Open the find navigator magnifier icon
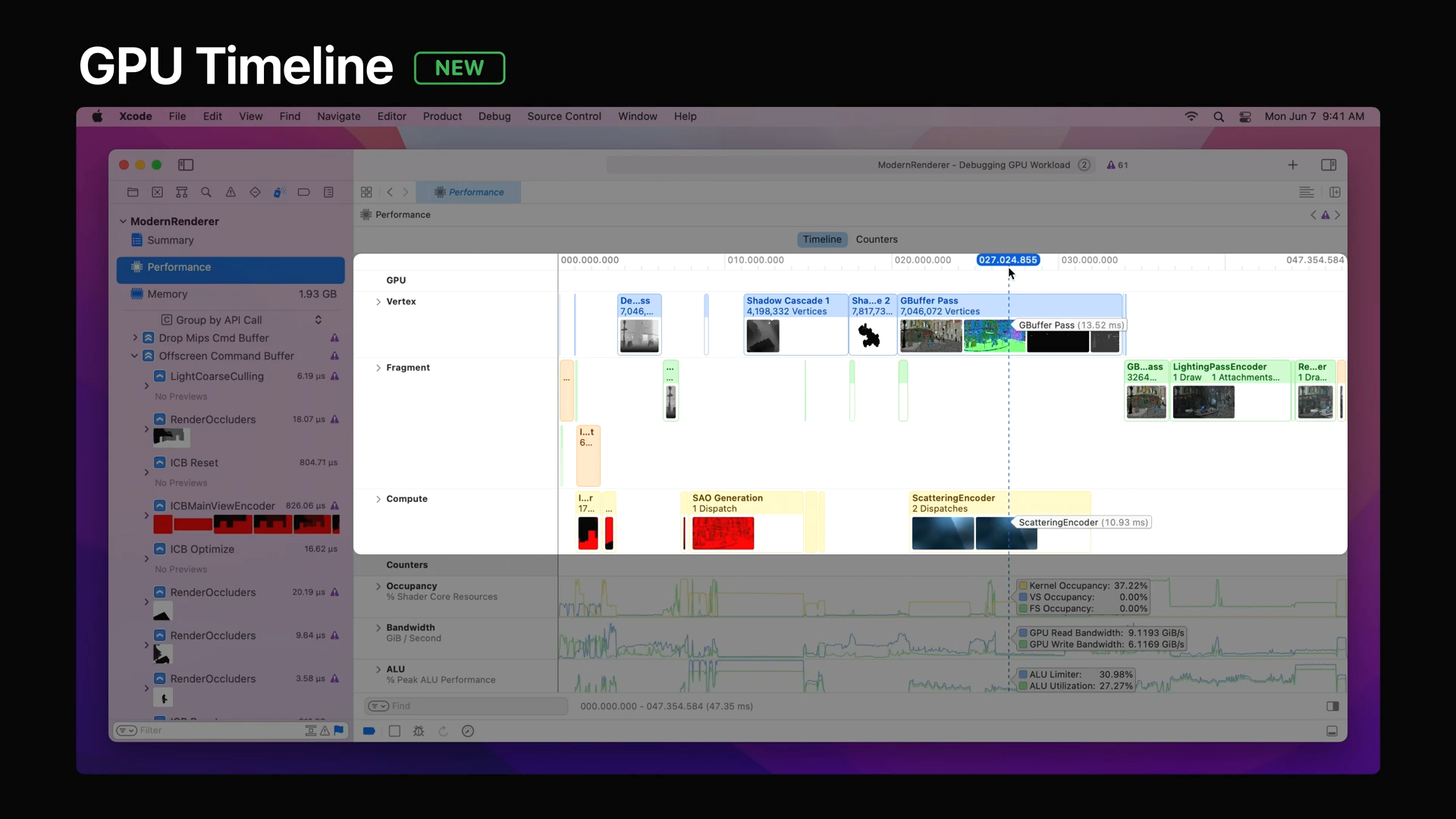The width and height of the screenshot is (1456, 819). point(206,193)
